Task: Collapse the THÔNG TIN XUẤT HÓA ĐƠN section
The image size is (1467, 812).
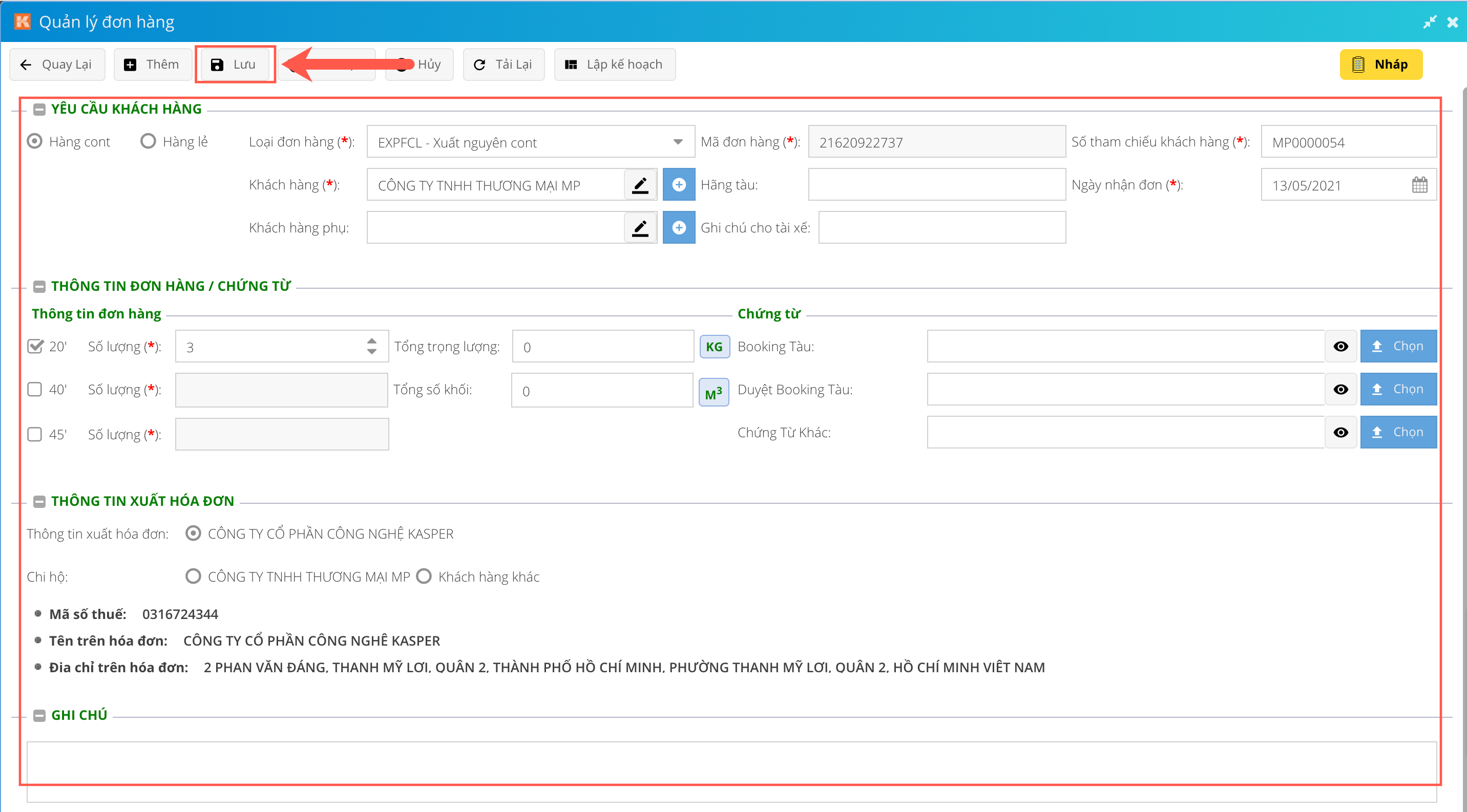Action: pos(39,501)
